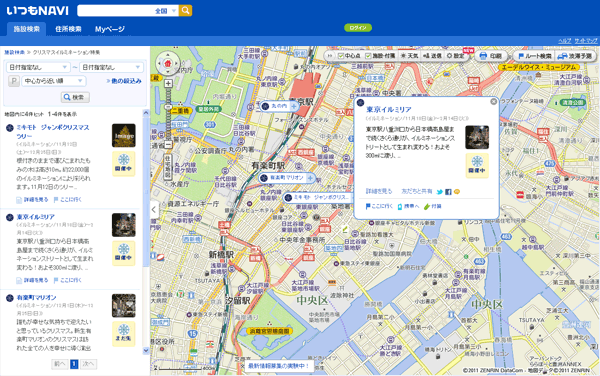Toggle the 施設・付箋 checkbox

click(x=380, y=56)
